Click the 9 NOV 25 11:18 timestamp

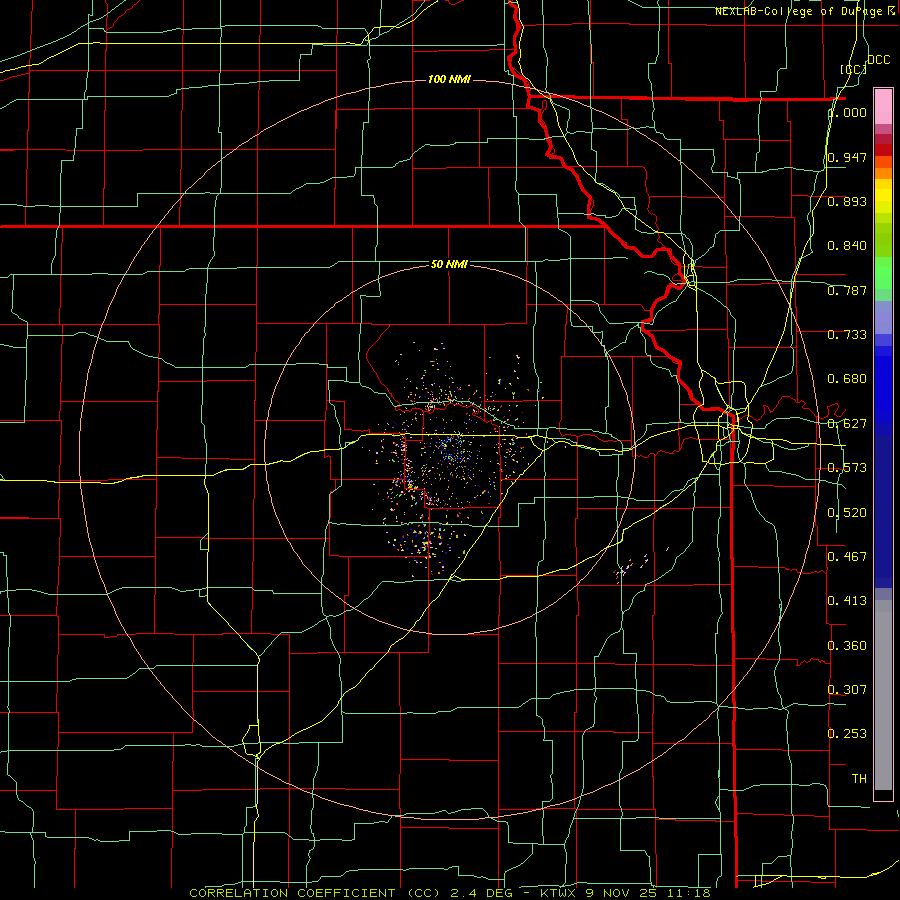pos(647,893)
